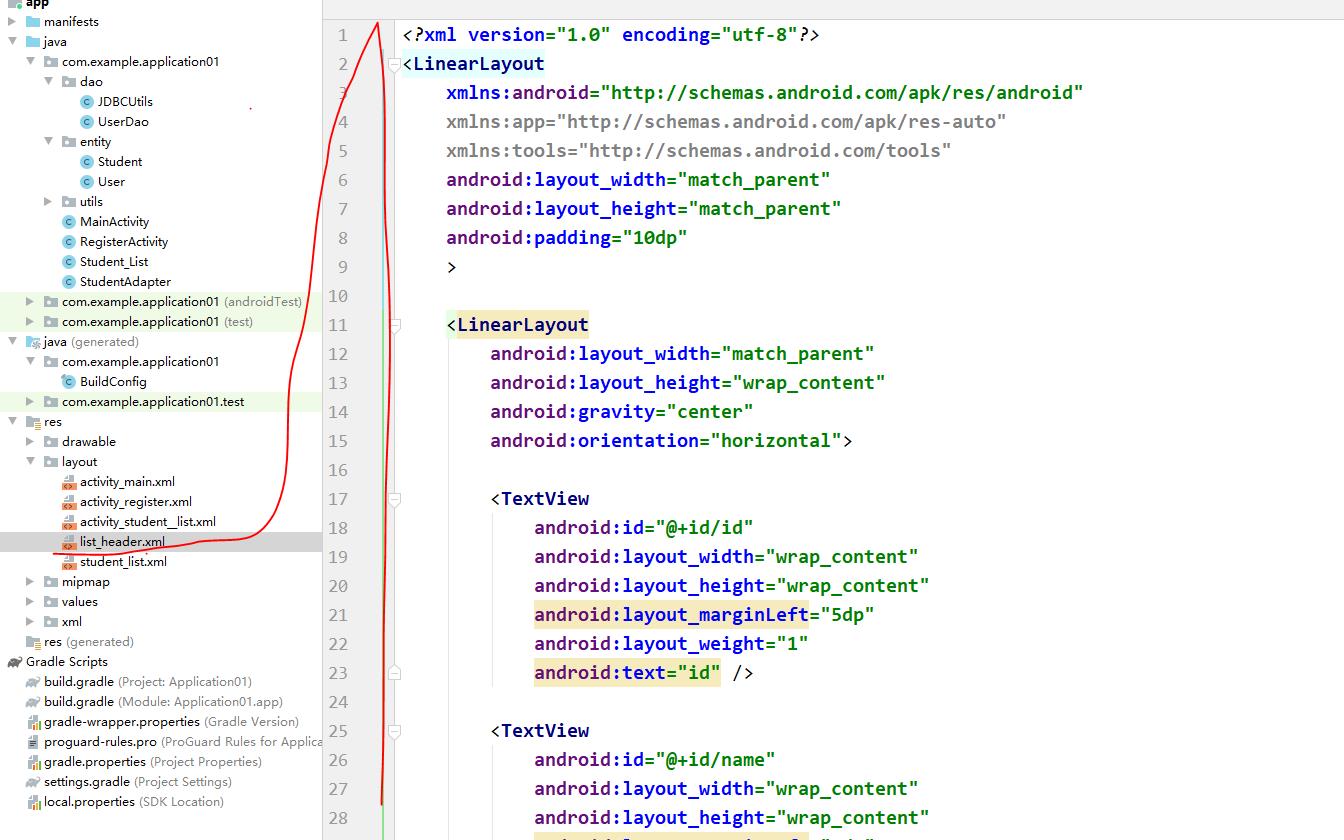Viewport: 1344px width, 840px height.
Task: Expand the xml resource folder arrow
Action: coord(30,621)
